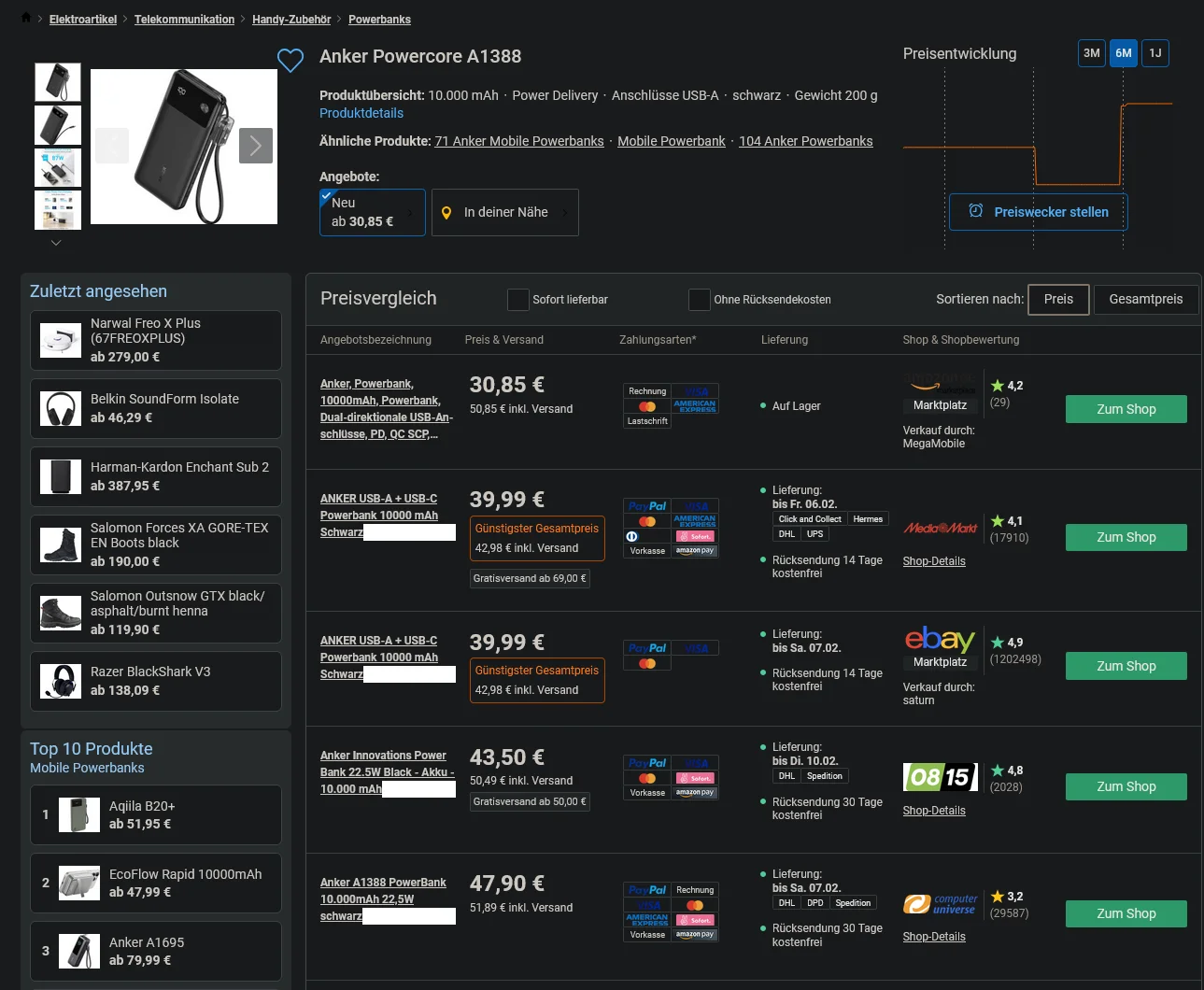Add Anker Powercore to wishlist heart
Image resolution: width=1204 pixels, height=990 pixels.
pyautogui.click(x=290, y=61)
